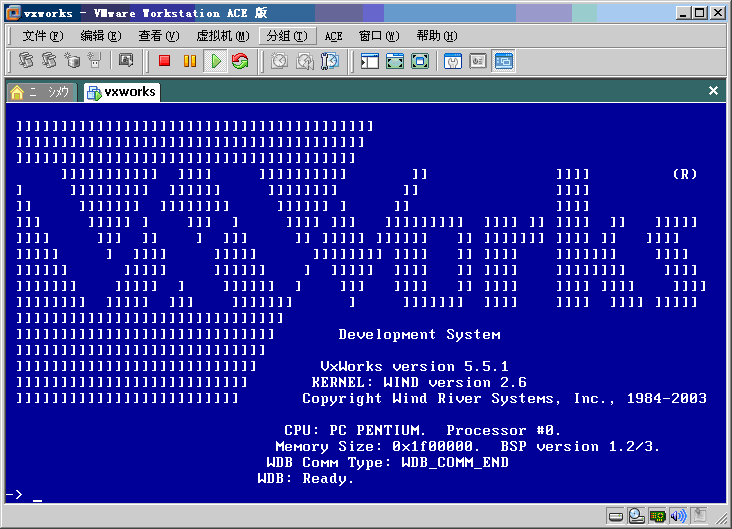Open the Snapshot Manager wrench-clock icon
Screen dimensions: 732x529
coord(330,61)
